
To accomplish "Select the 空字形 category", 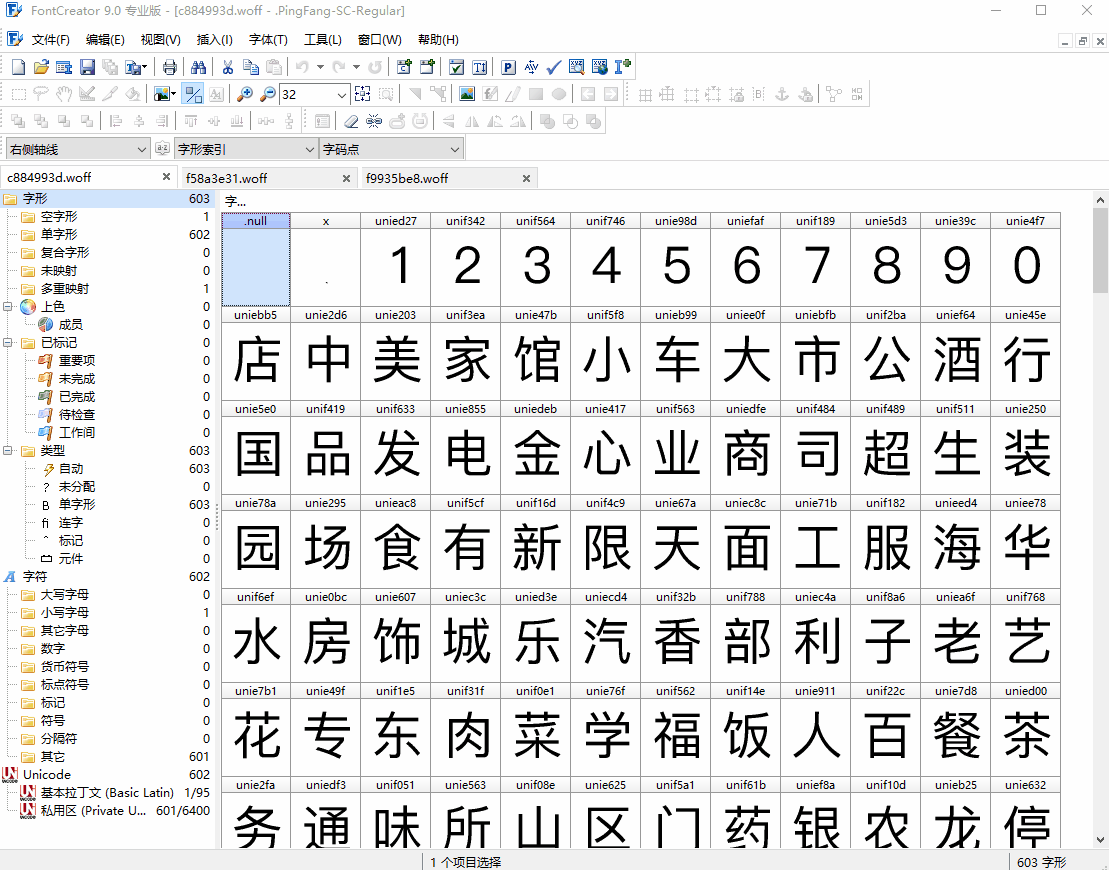I will [x=59, y=216].
